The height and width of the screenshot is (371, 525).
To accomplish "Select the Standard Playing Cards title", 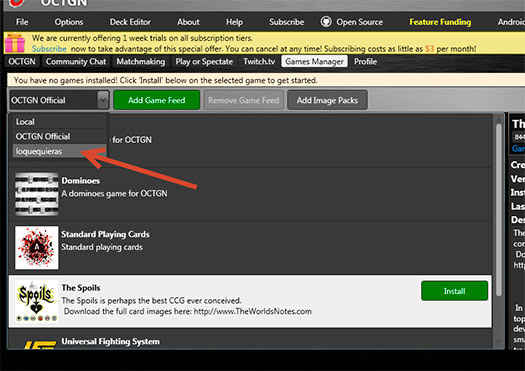I will click(105, 234).
